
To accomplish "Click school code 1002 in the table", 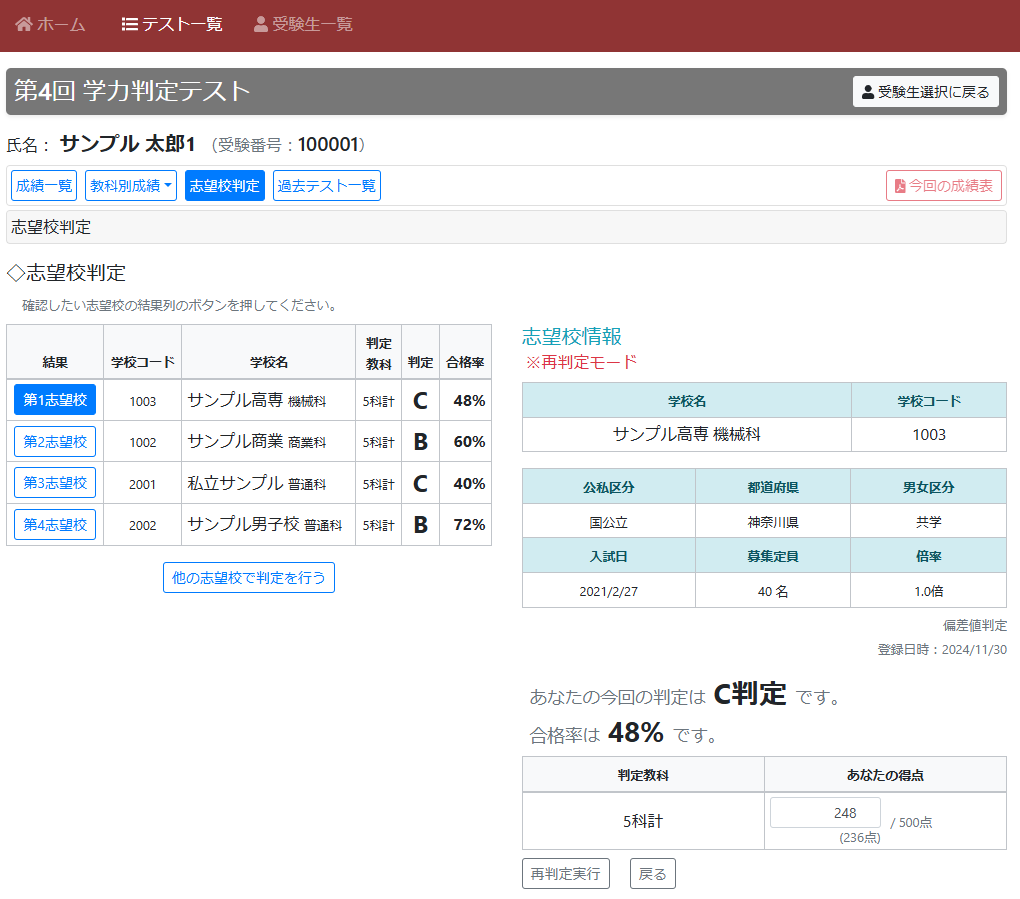I will pos(142,443).
